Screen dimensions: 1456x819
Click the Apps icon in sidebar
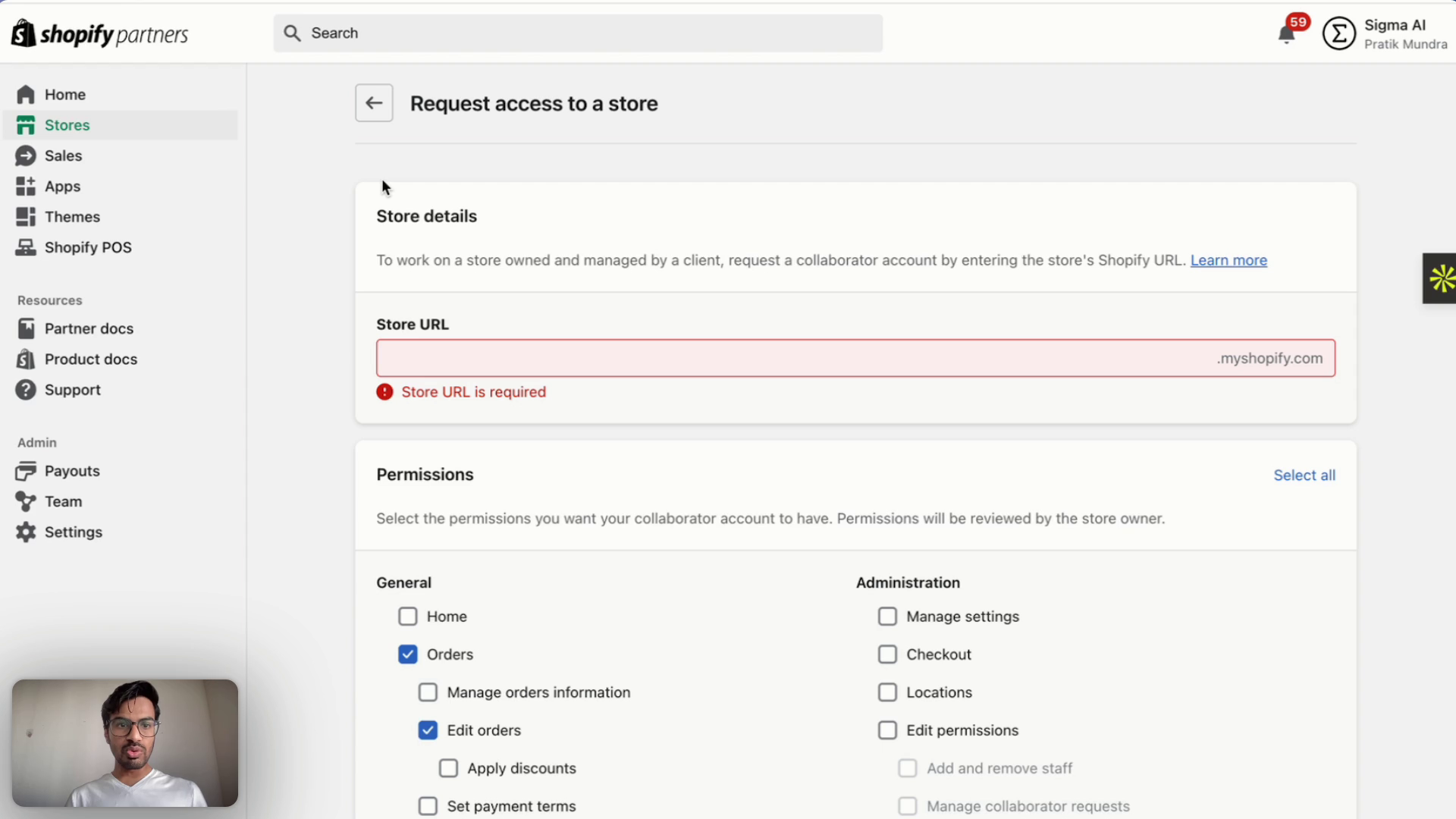coord(26,187)
